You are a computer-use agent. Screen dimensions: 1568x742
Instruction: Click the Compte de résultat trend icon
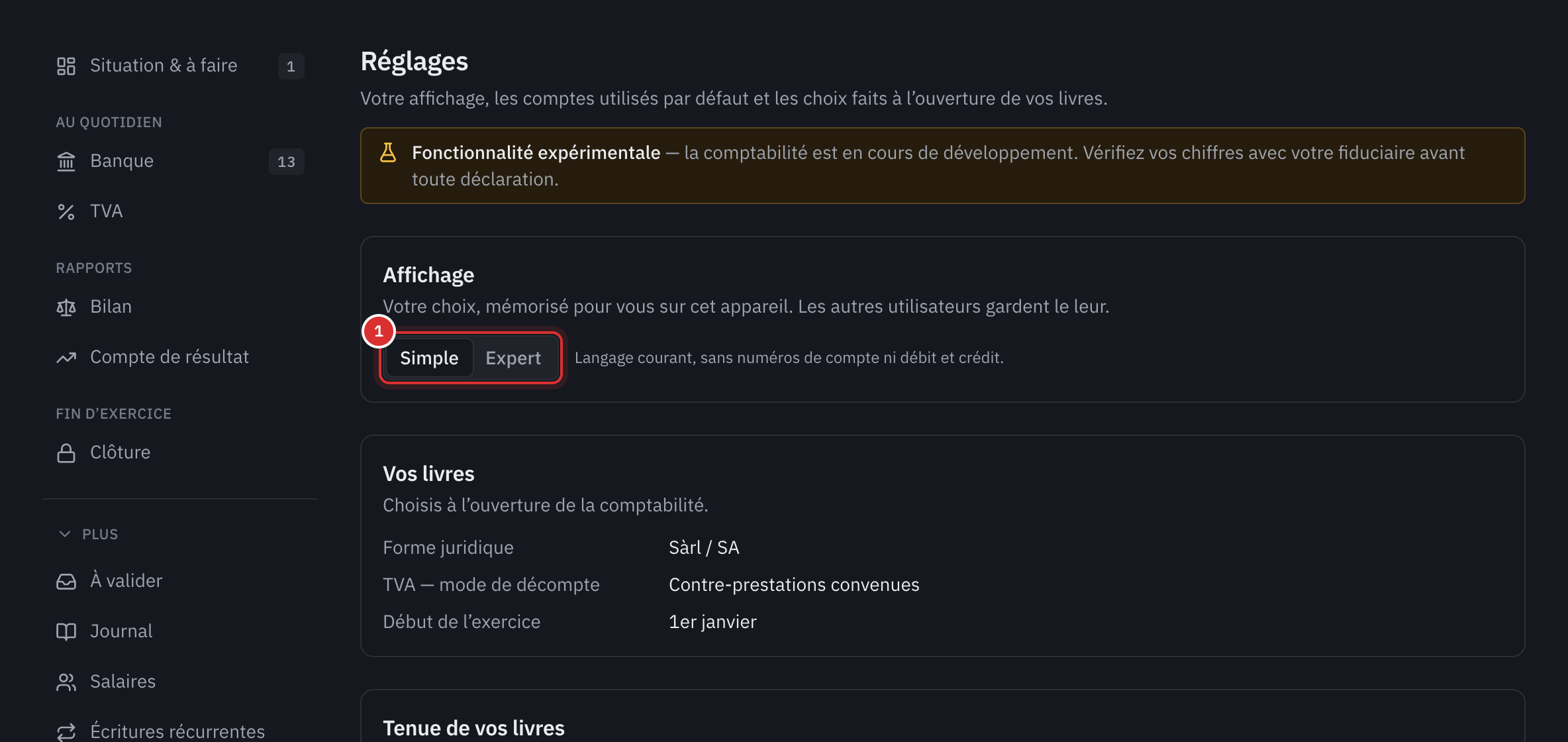pyautogui.click(x=66, y=357)
